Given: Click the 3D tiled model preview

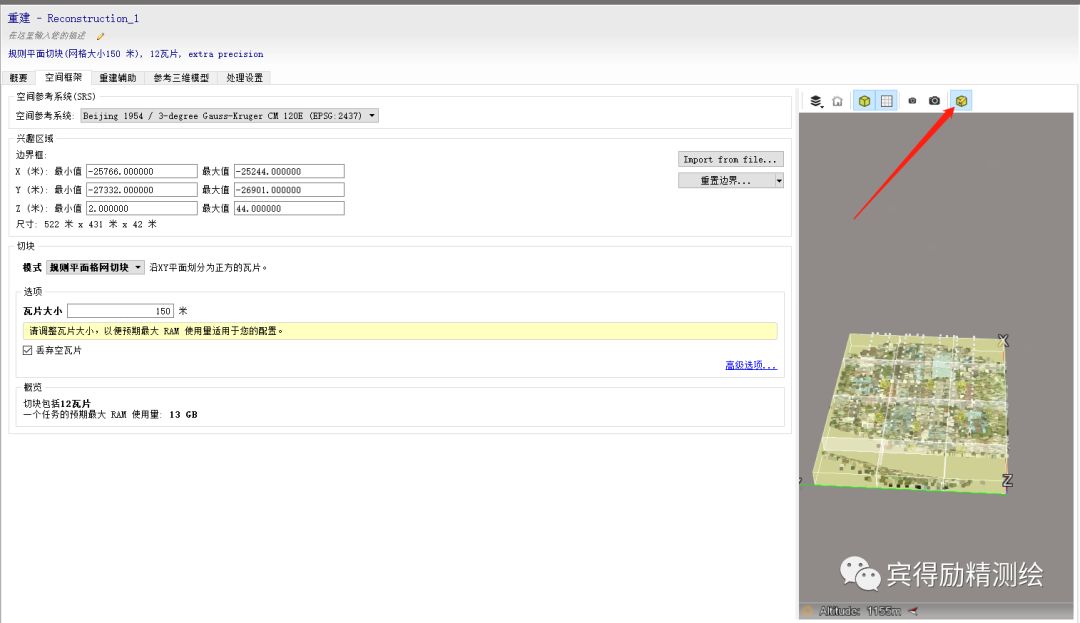Looking at the screenshot, I should [909, 413].
